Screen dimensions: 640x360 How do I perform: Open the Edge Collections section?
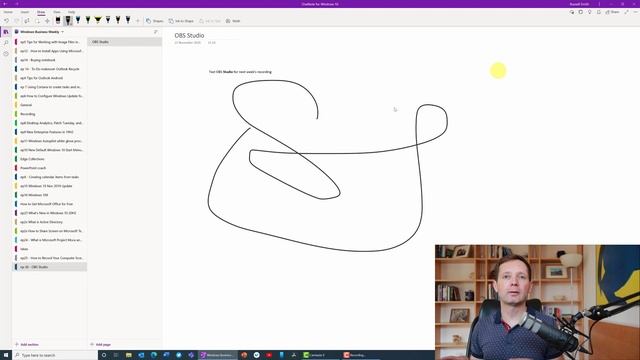pos(50,159)
